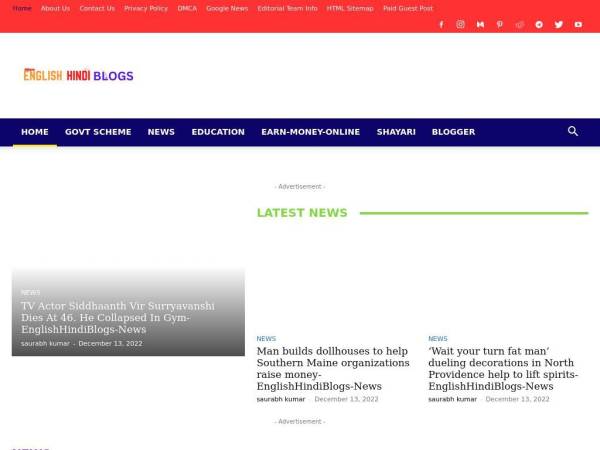Click December 13, 2022 on featured article
This screenshot has height=450, width=600.
pos(110,344)
